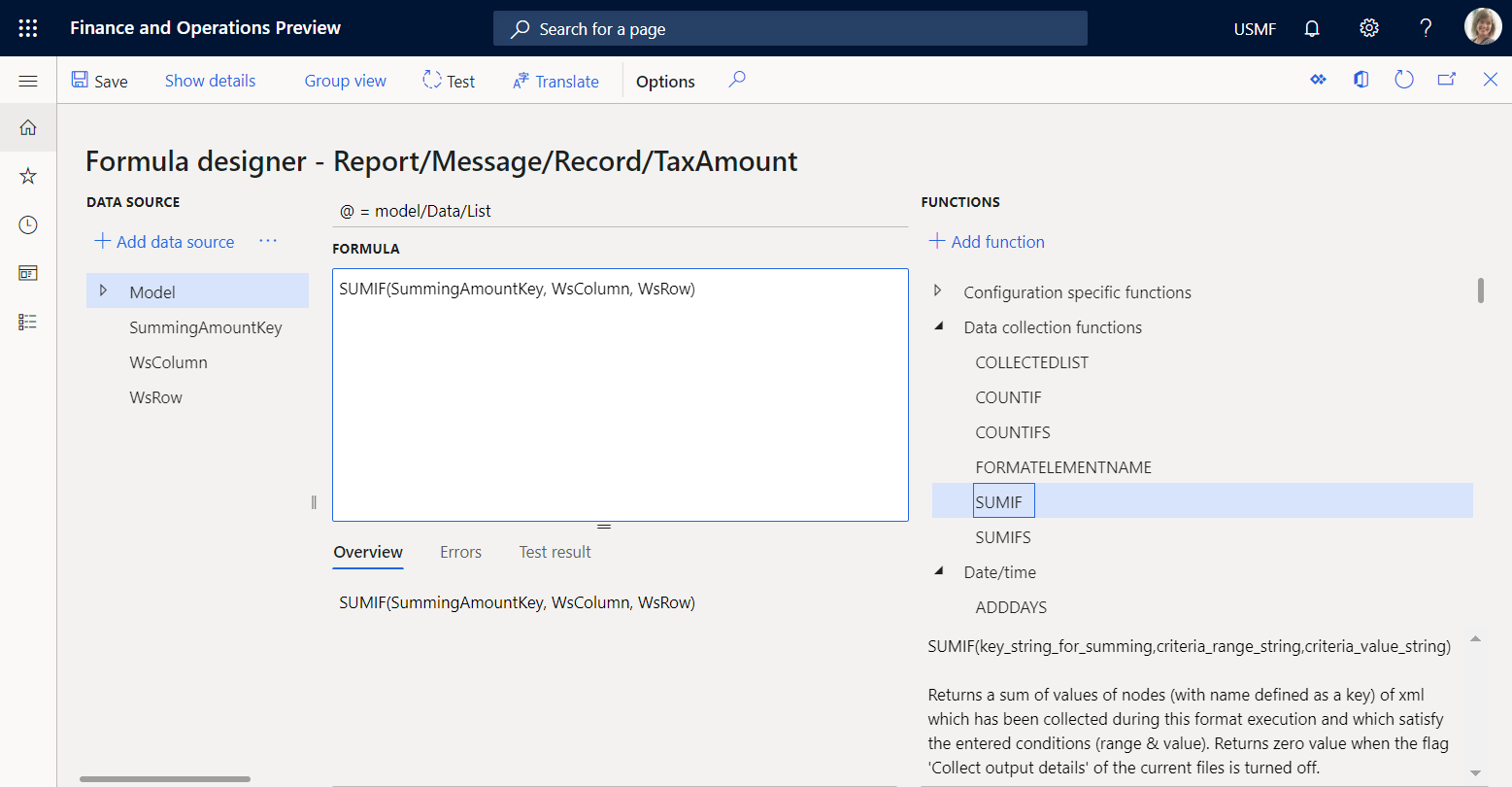Click inside the Formula editor box
The image size is (1512, 787).
coord(621,394)
